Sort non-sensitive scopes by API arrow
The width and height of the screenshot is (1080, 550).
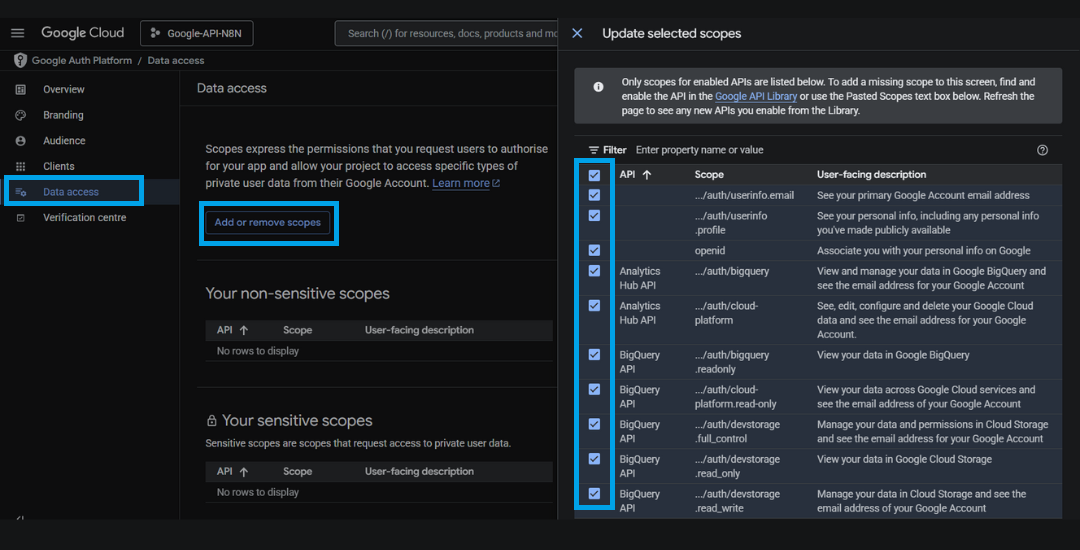243,330
